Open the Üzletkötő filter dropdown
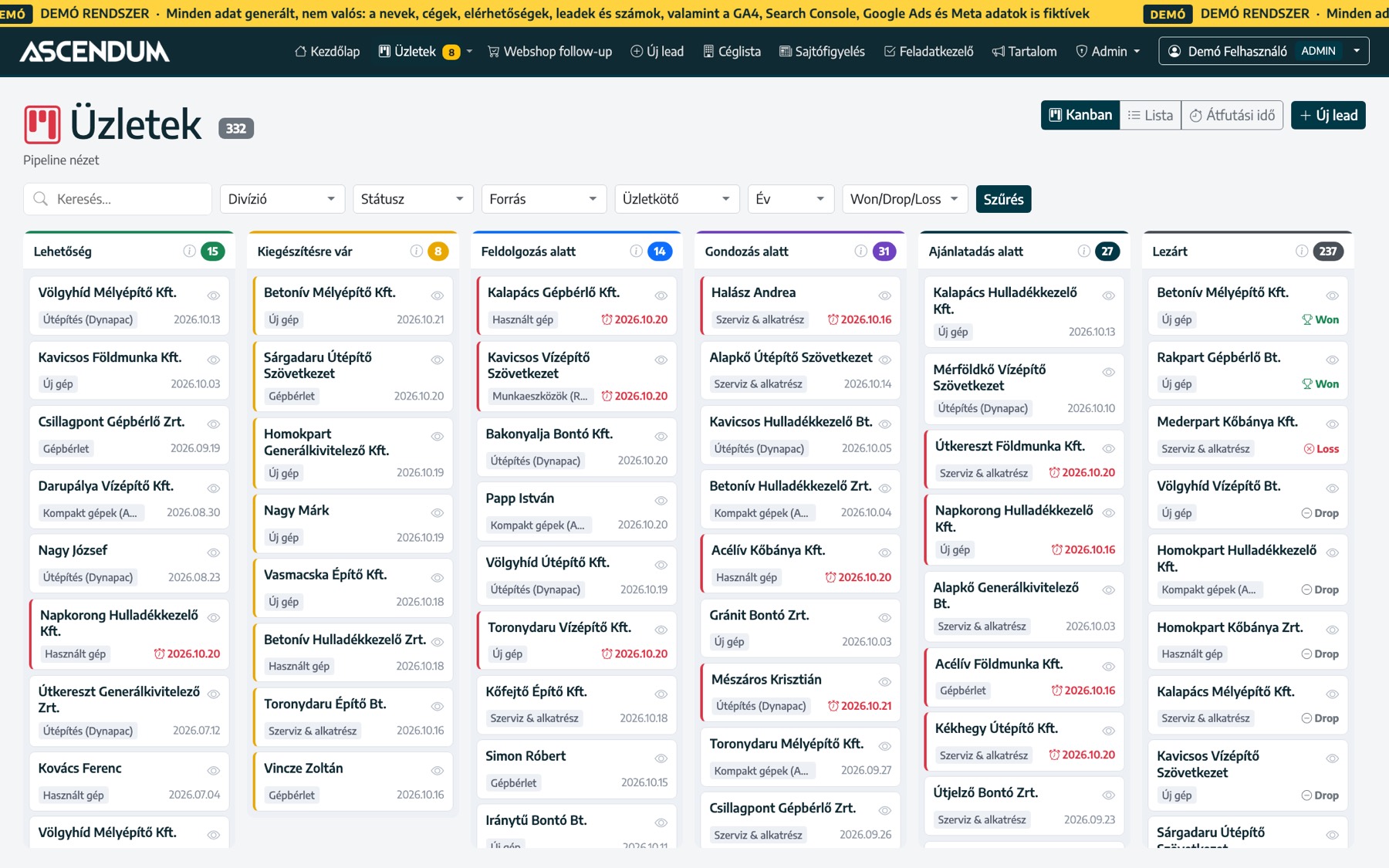1389x868 pixels. [677, 199]
